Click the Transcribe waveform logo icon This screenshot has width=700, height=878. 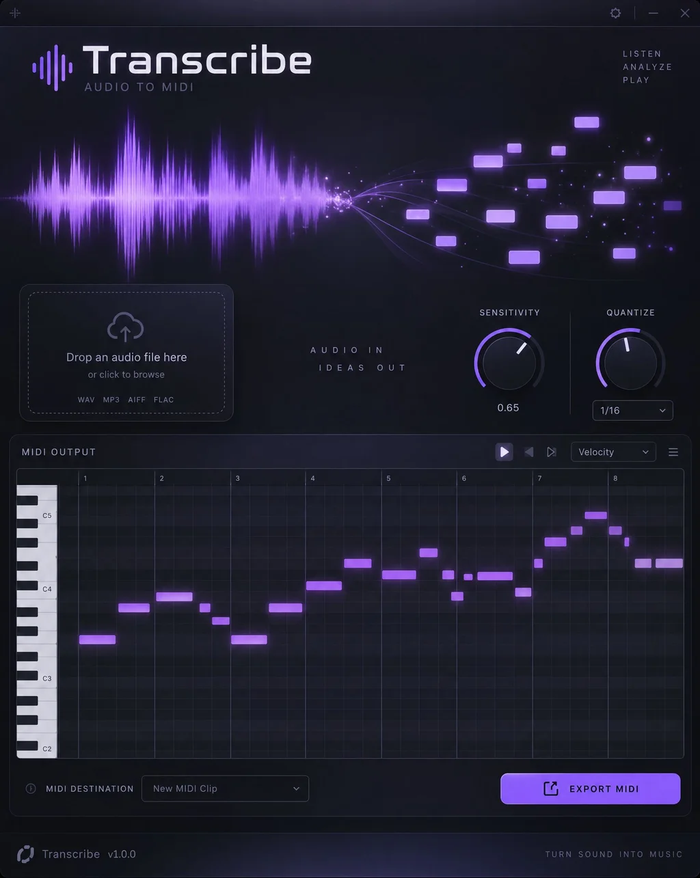click(52, 68)
